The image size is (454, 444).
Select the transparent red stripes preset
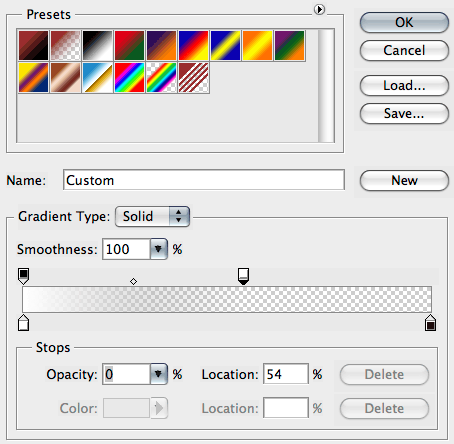193,77
